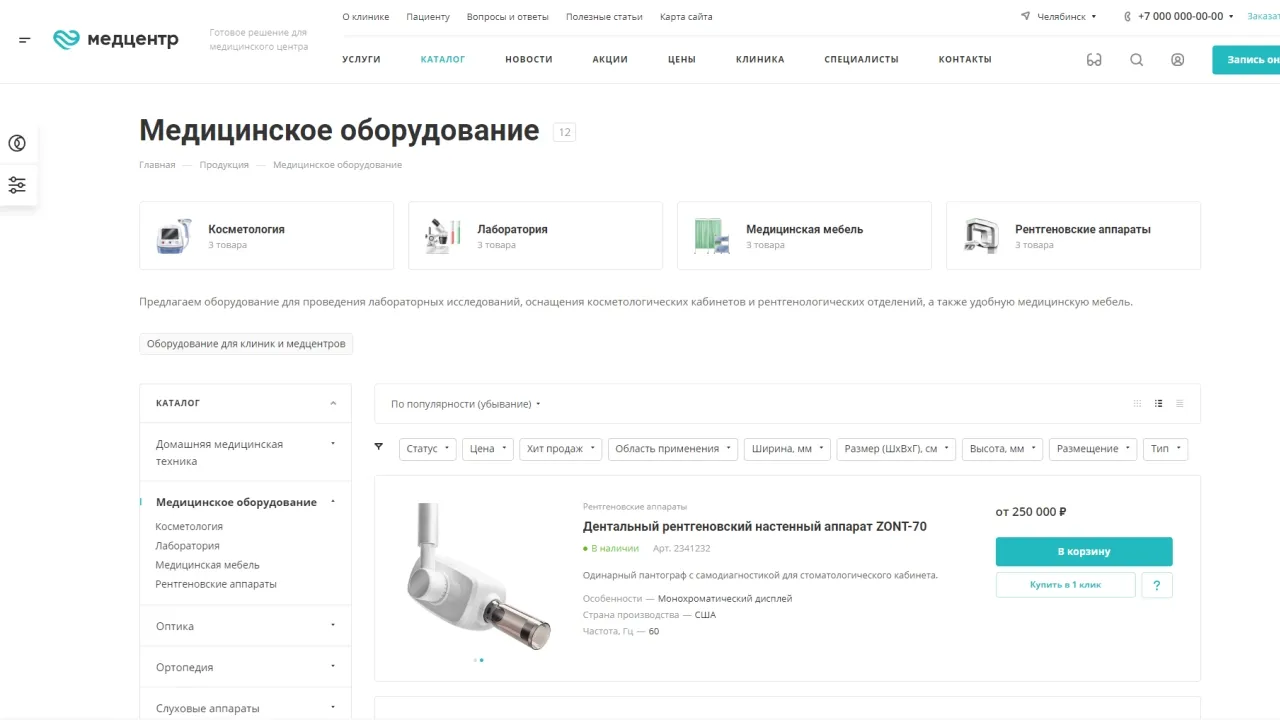Open the Статус filter dropdown
This screenshot has width=1280, height=720.
(x=428, y=449)
